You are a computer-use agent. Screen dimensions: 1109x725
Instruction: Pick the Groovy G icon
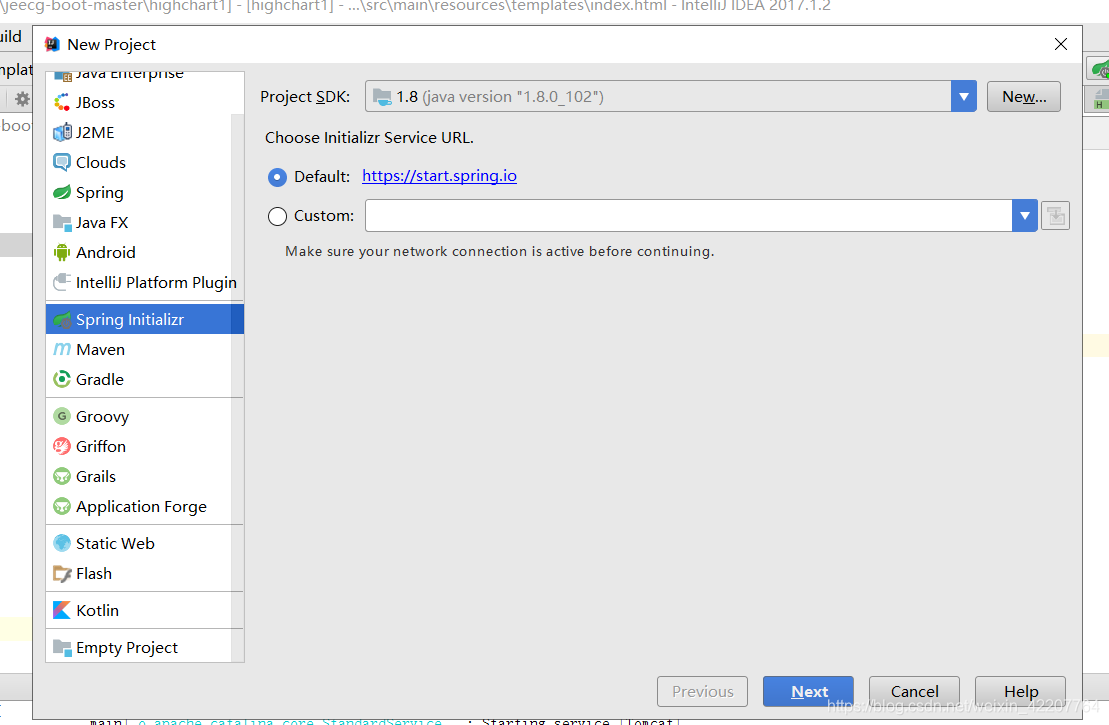[62, 416]
